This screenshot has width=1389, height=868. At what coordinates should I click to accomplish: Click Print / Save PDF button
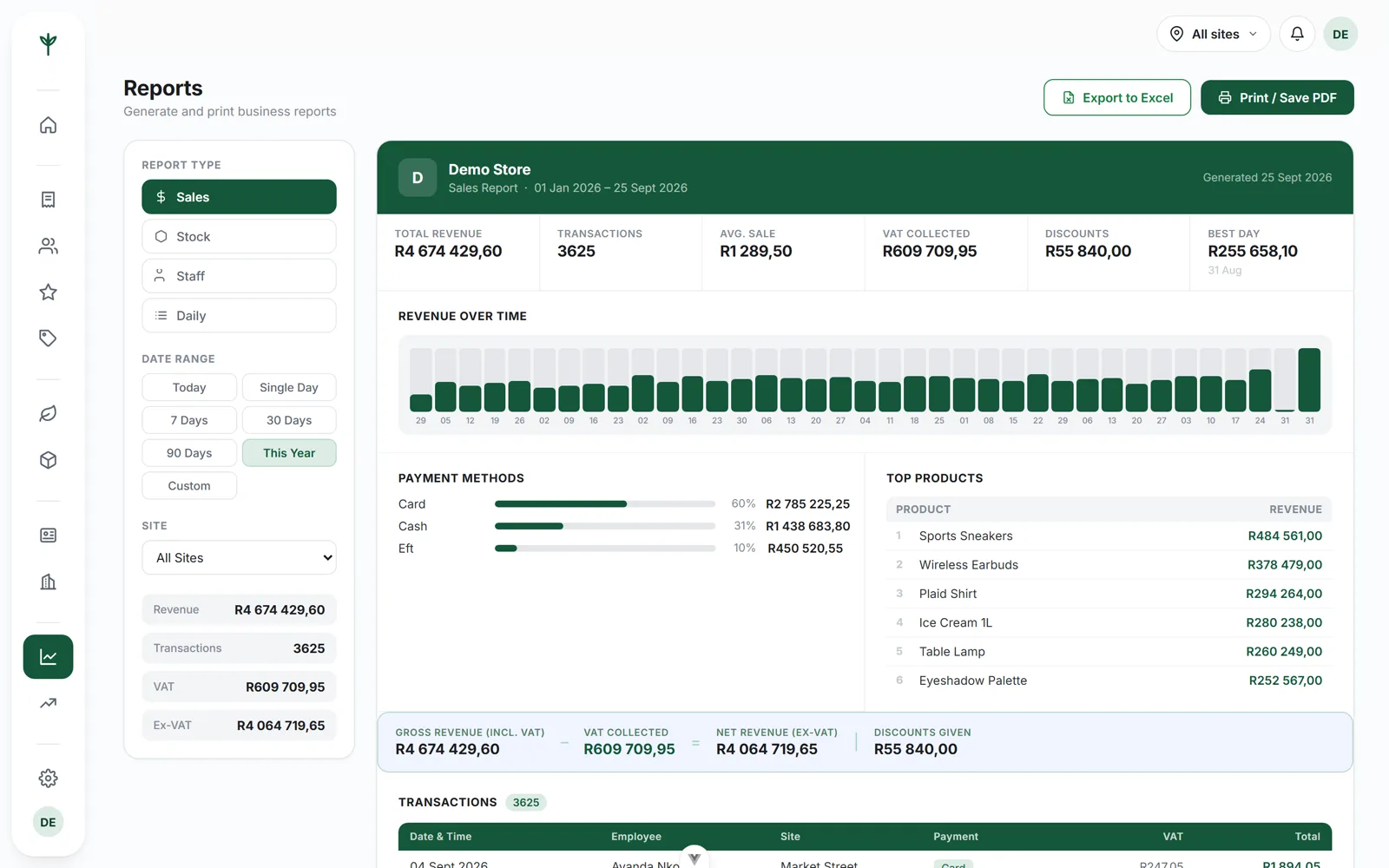pos(1277,97)
